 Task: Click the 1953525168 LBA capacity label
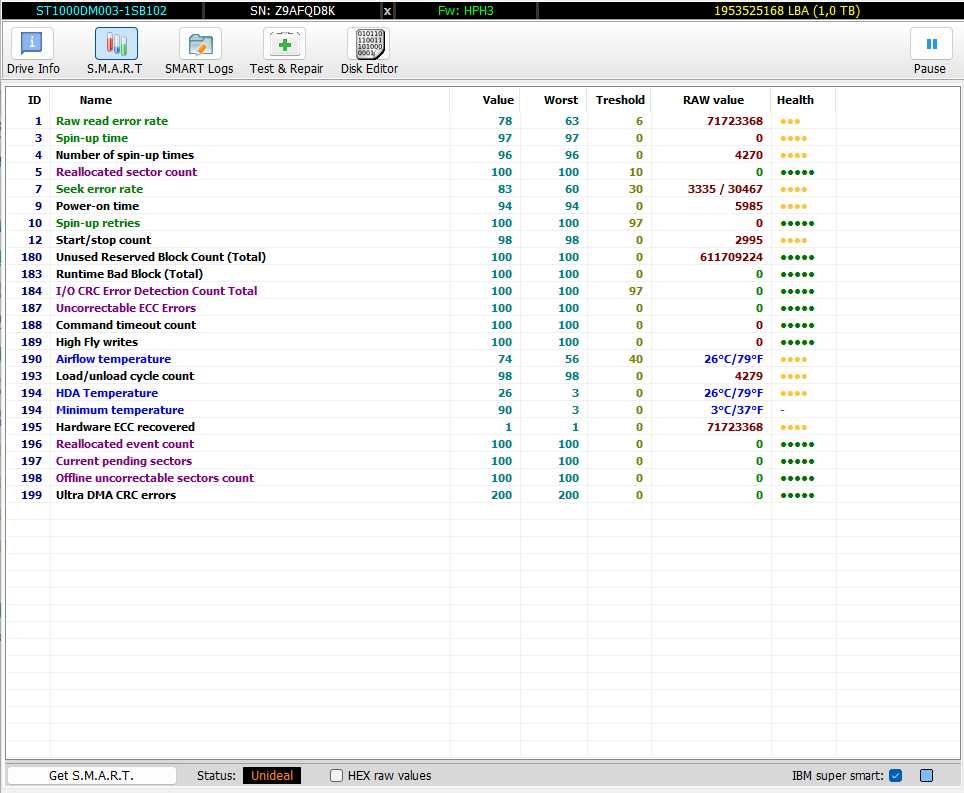[787, 10]
